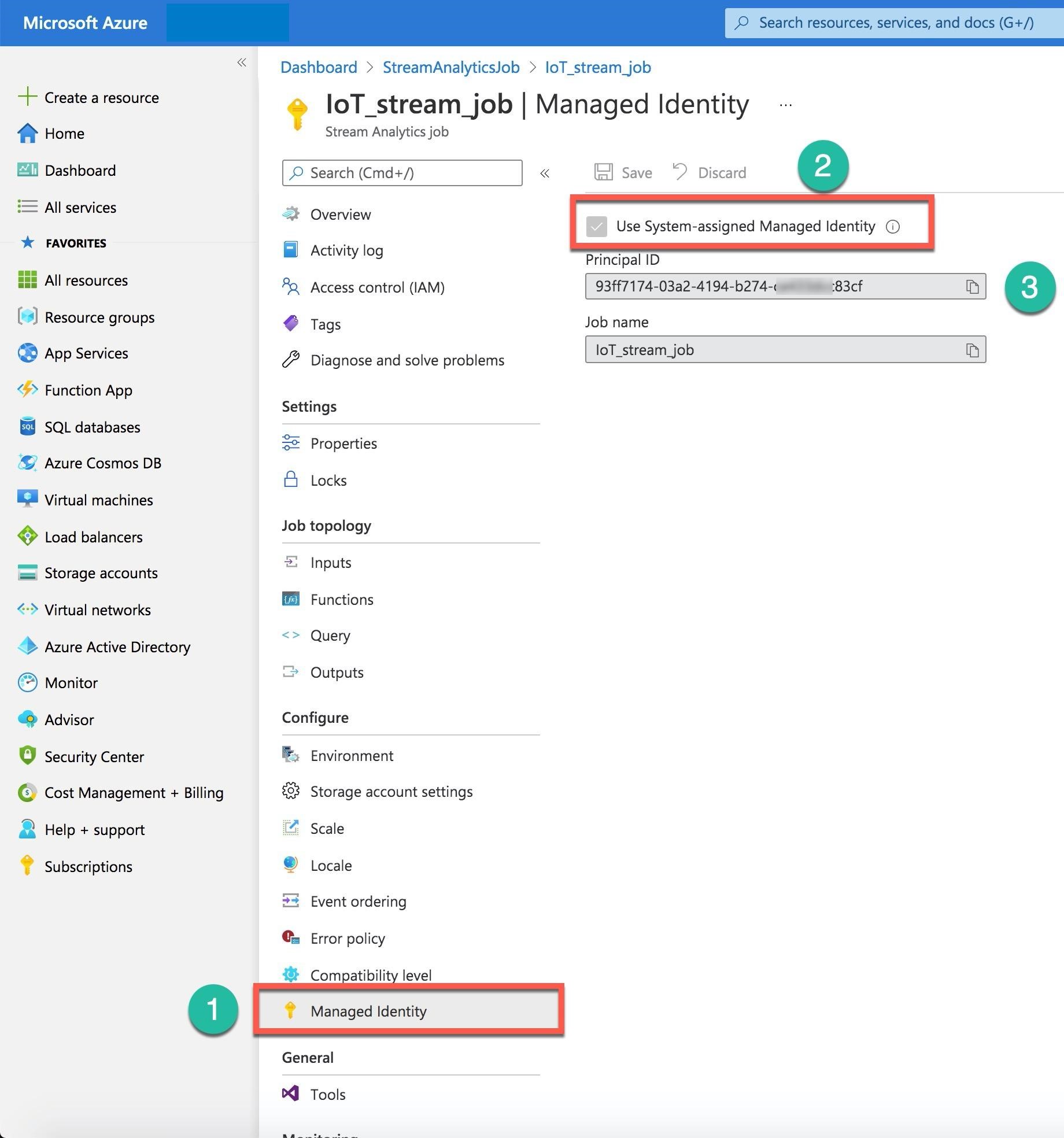The width and height of the screenshot is (1064, 1138).
Task: Open the App Services globe icon
Action: [27, 353]
